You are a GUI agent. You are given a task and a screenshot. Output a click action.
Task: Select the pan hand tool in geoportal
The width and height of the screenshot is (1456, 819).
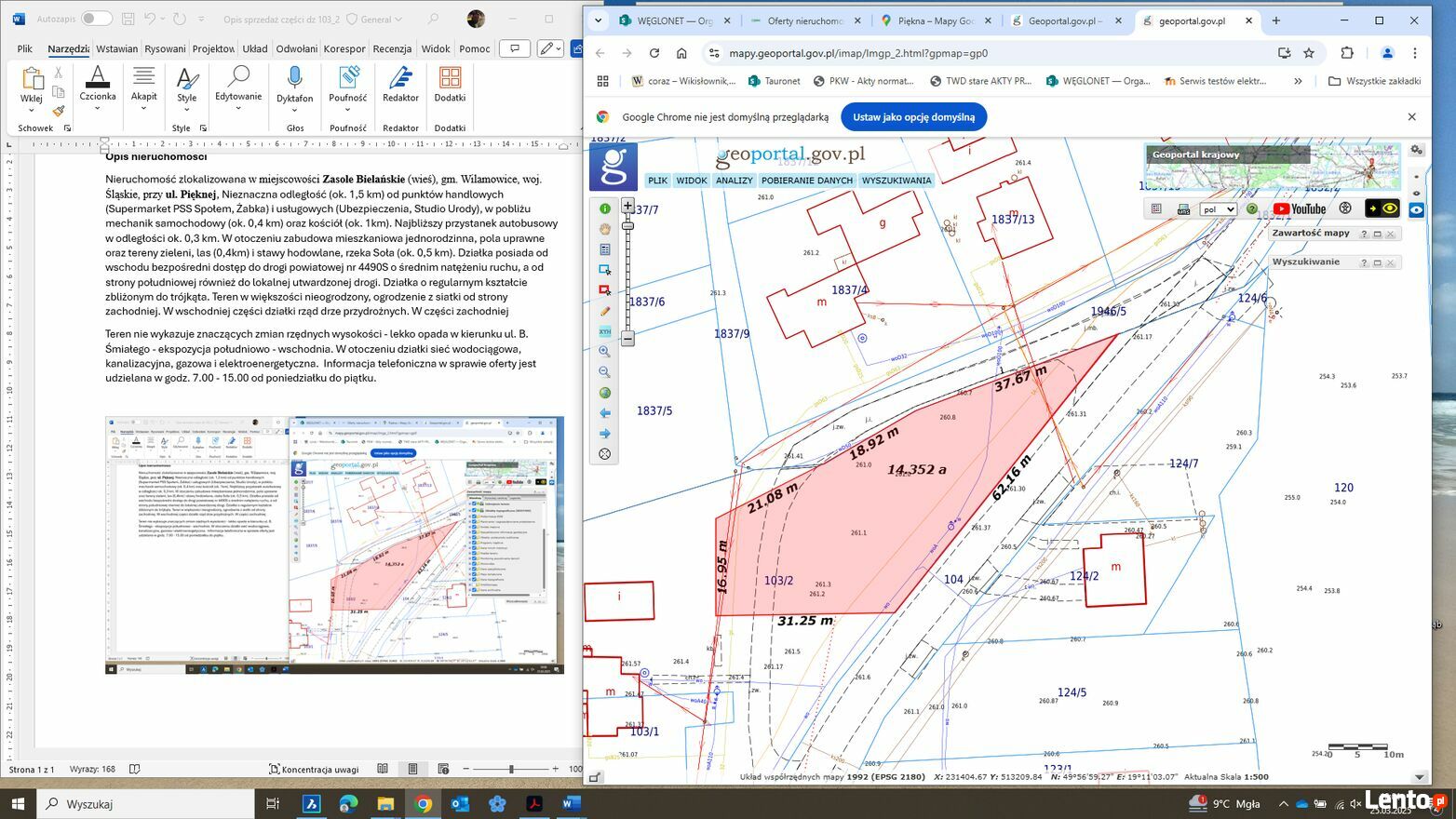(x=605, y=229)
